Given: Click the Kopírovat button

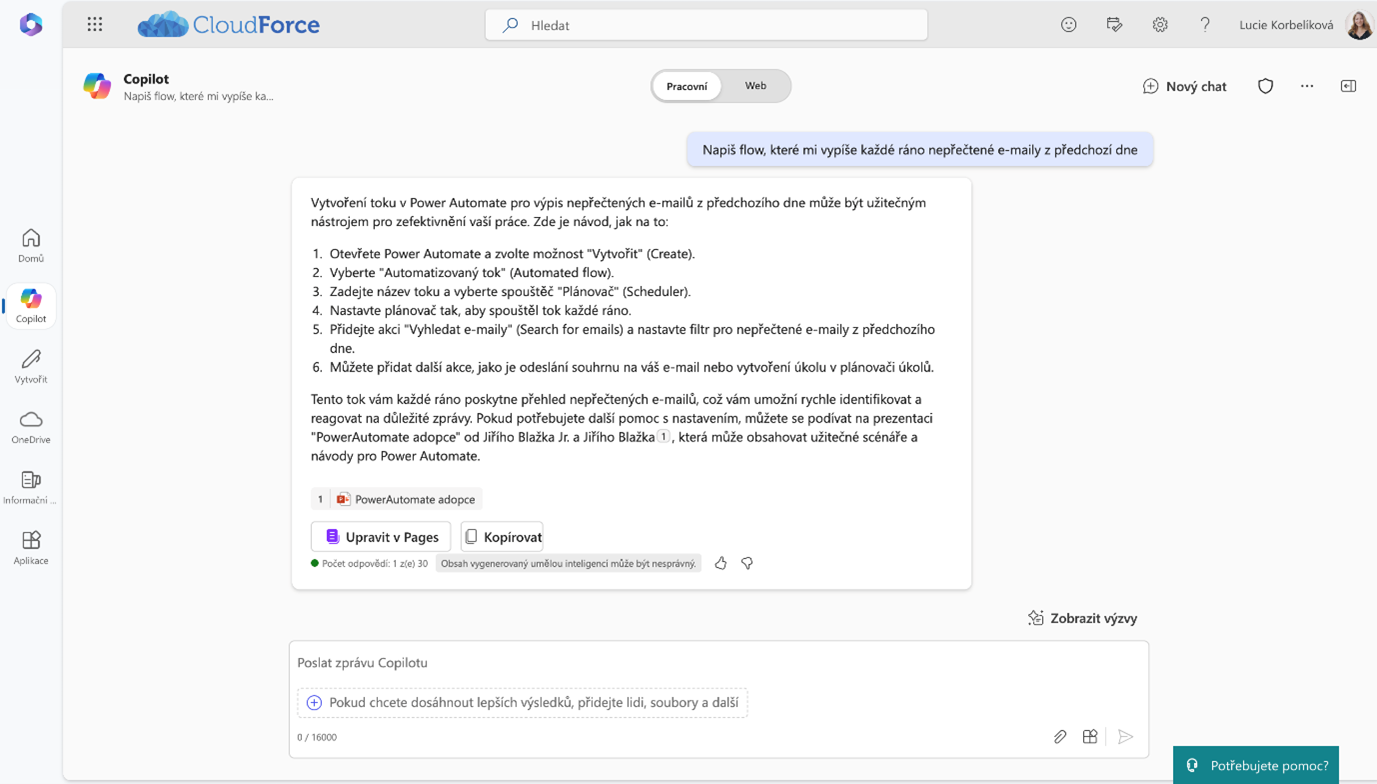Looking at the screenshot, I should click(x=502, y=537).
